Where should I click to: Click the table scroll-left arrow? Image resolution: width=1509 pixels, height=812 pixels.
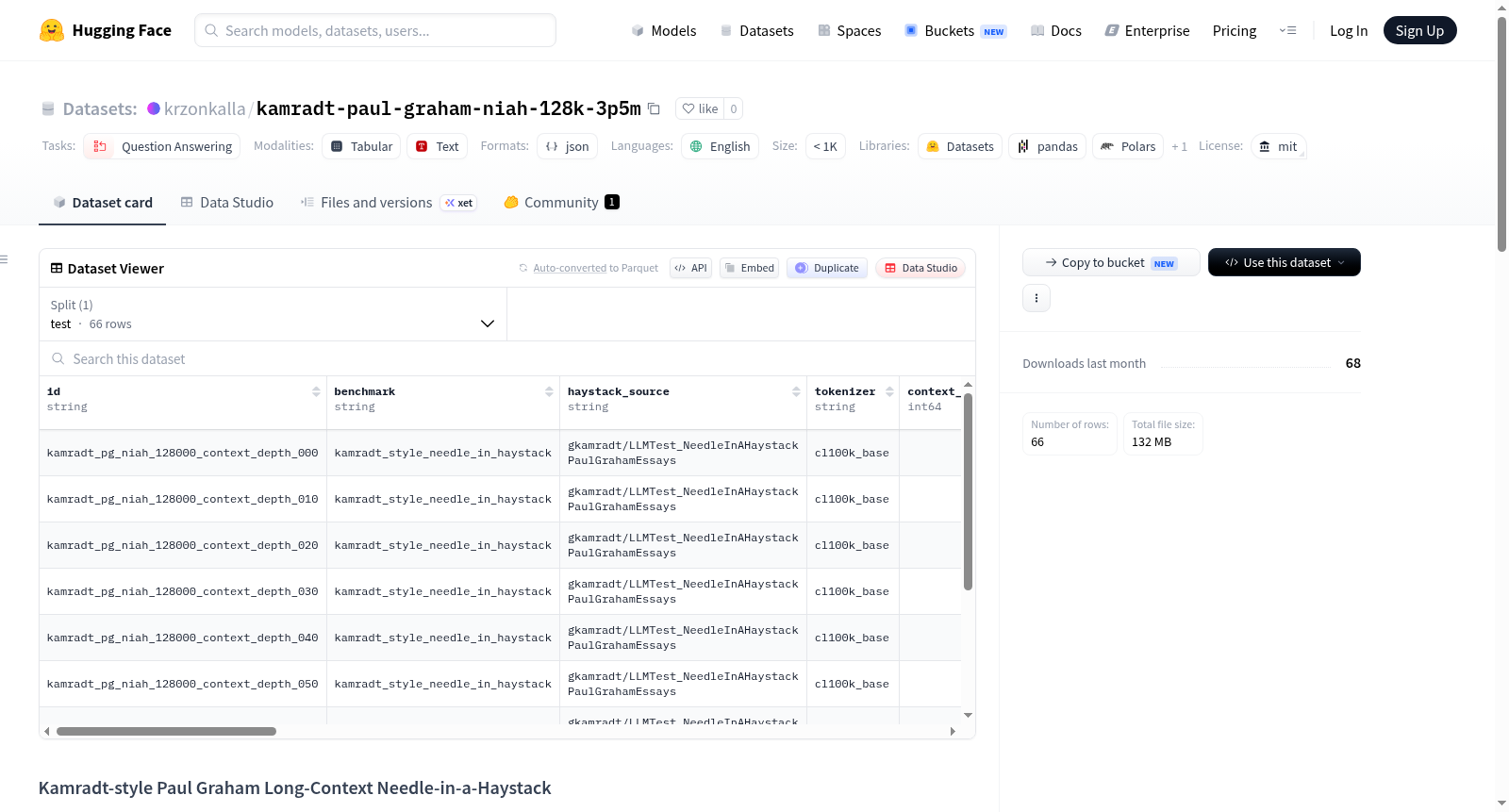click(x=47, y=731)
